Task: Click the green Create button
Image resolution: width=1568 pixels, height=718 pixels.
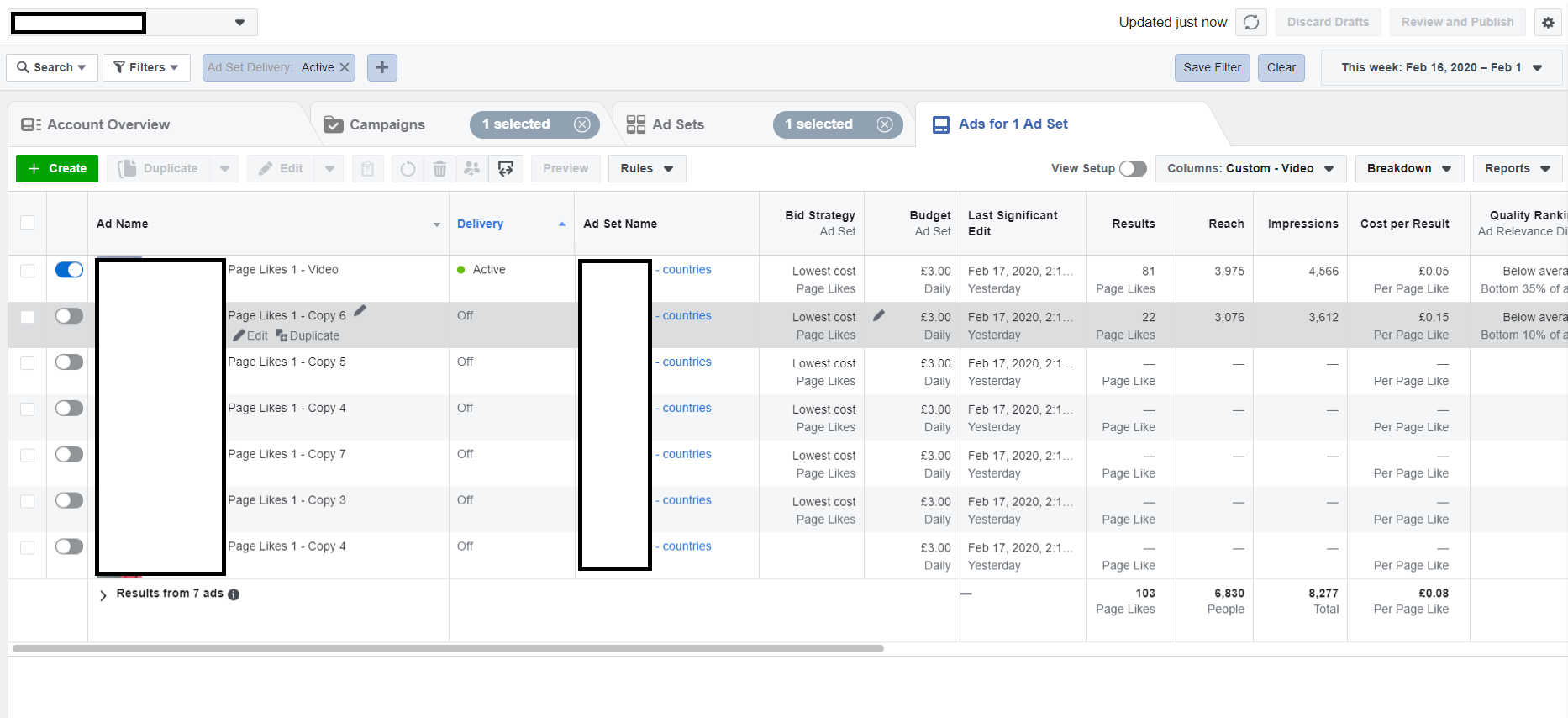Action: (57, 169)
